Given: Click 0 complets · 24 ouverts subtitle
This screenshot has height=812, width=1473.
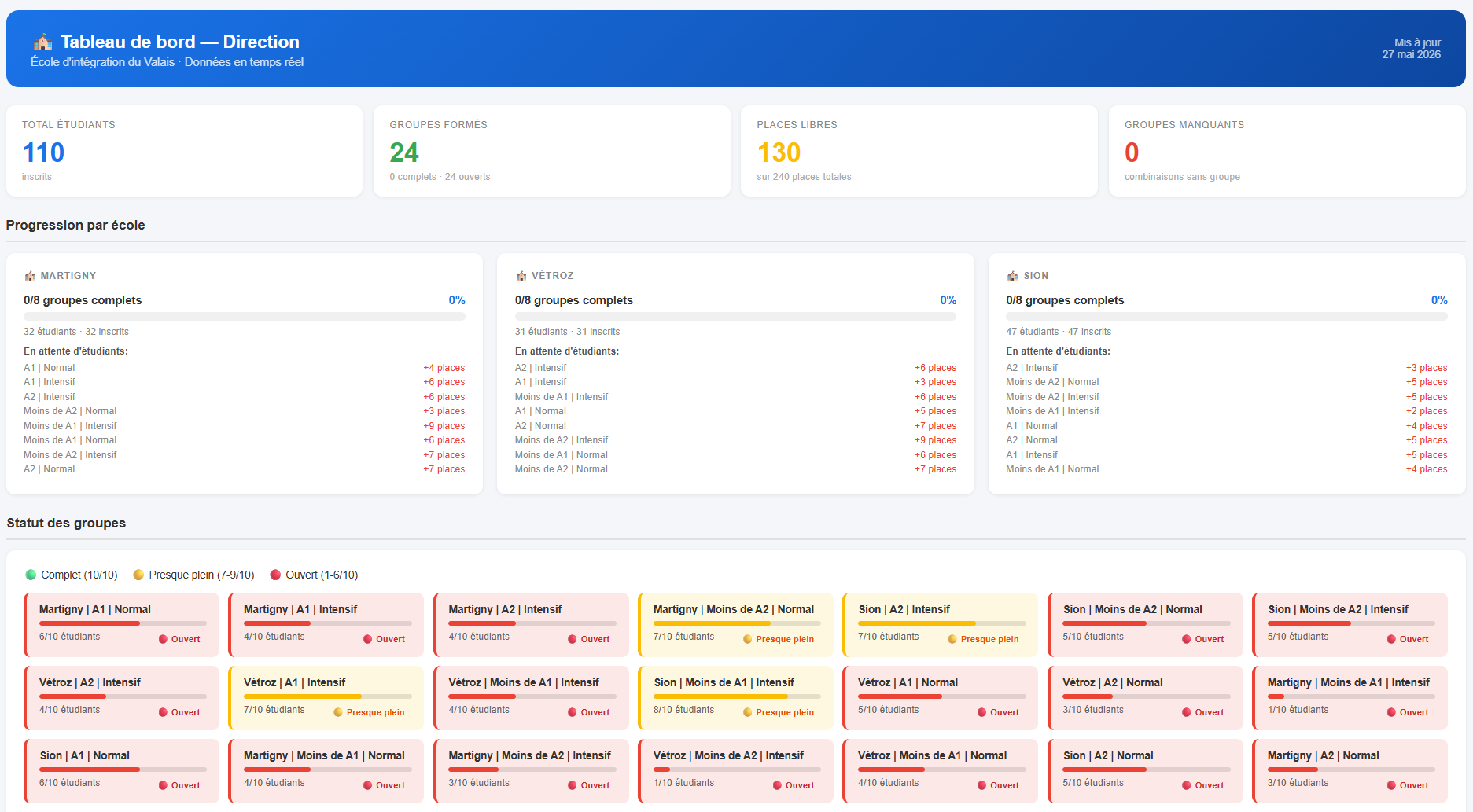Looking at the screenshot, I should (x=440, y=177).
